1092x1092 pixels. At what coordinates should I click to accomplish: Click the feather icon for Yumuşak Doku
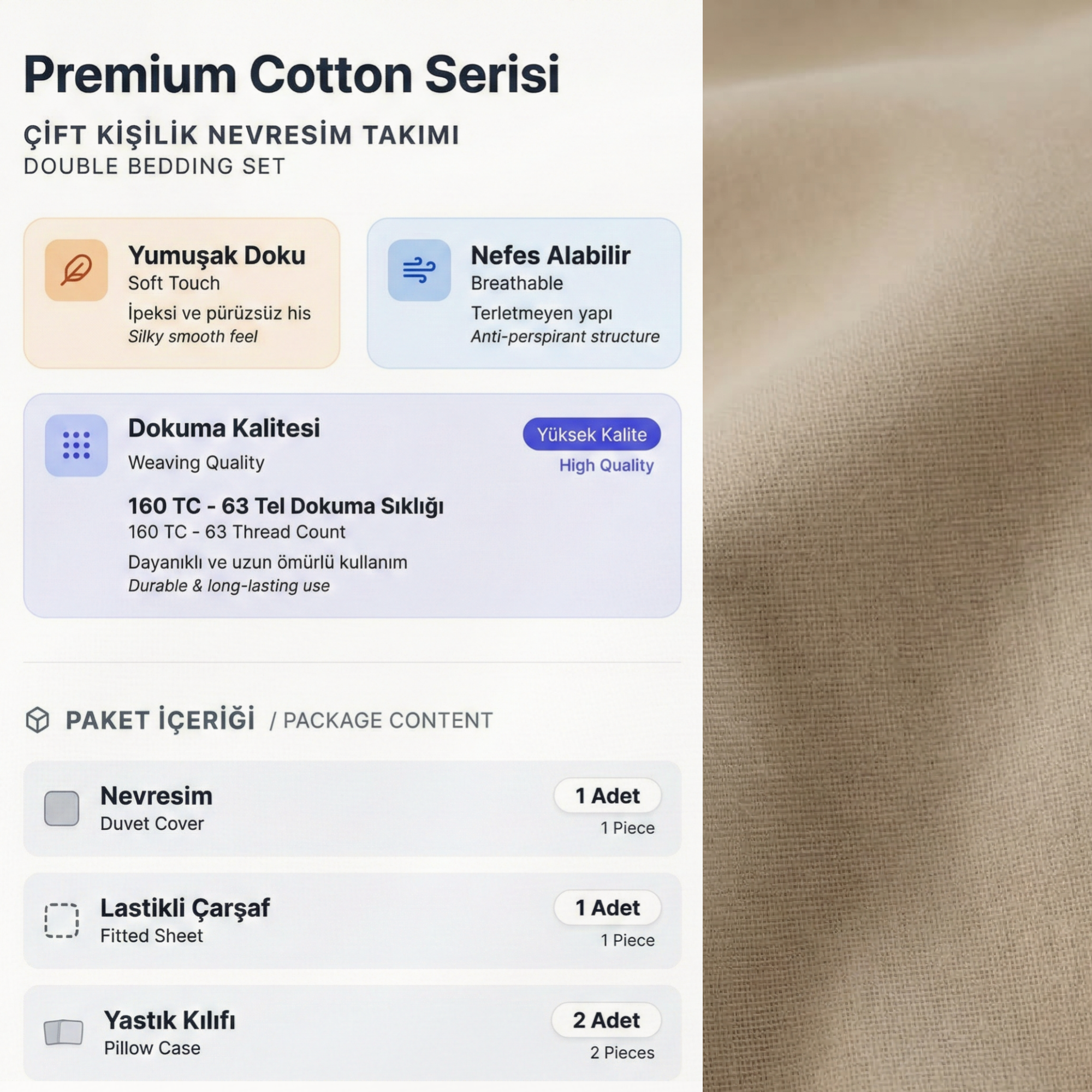click(76, 270)
